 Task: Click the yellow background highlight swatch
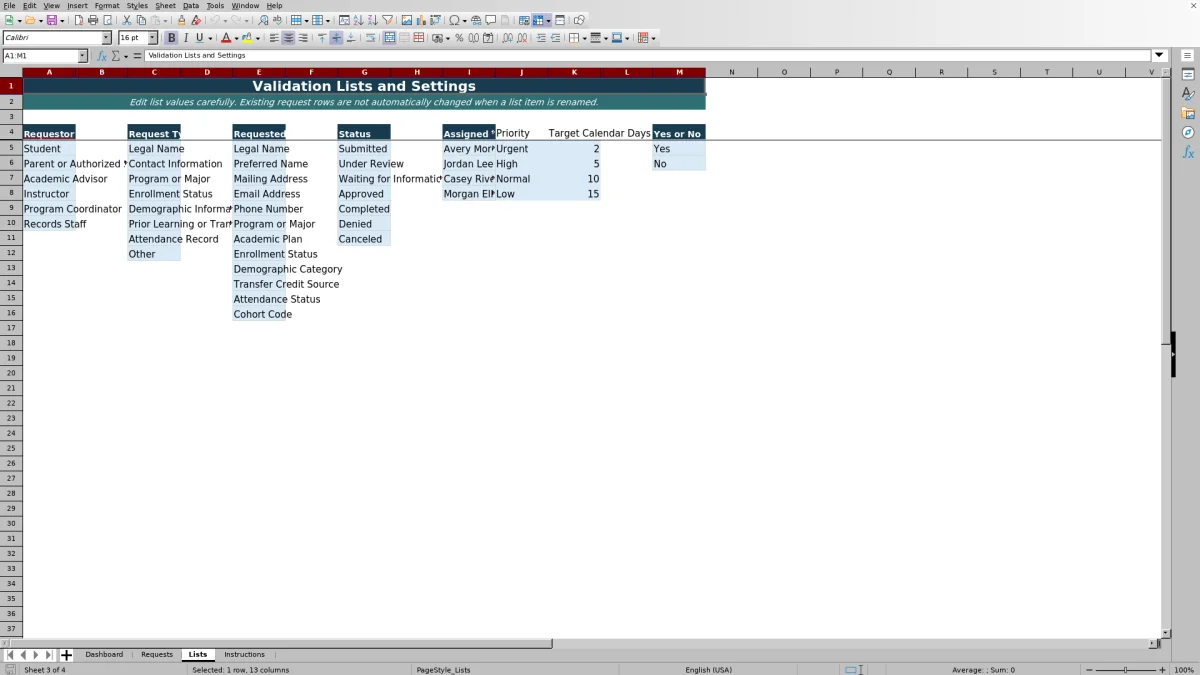tap(247, 38)
